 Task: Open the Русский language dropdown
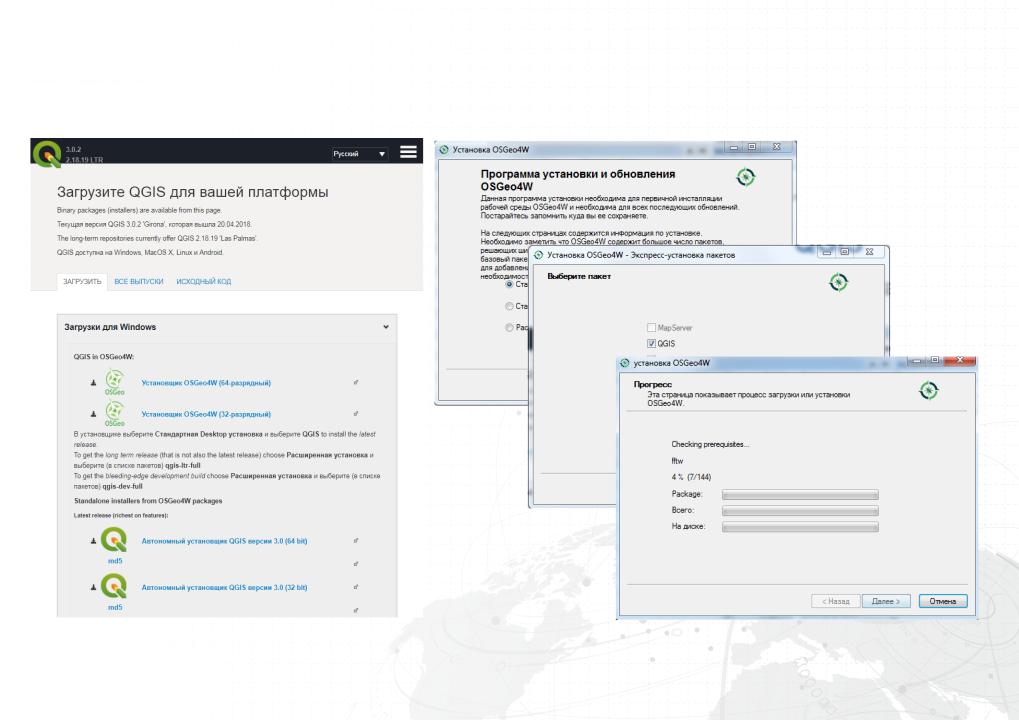pyautogui.click(x=359, y=154)
